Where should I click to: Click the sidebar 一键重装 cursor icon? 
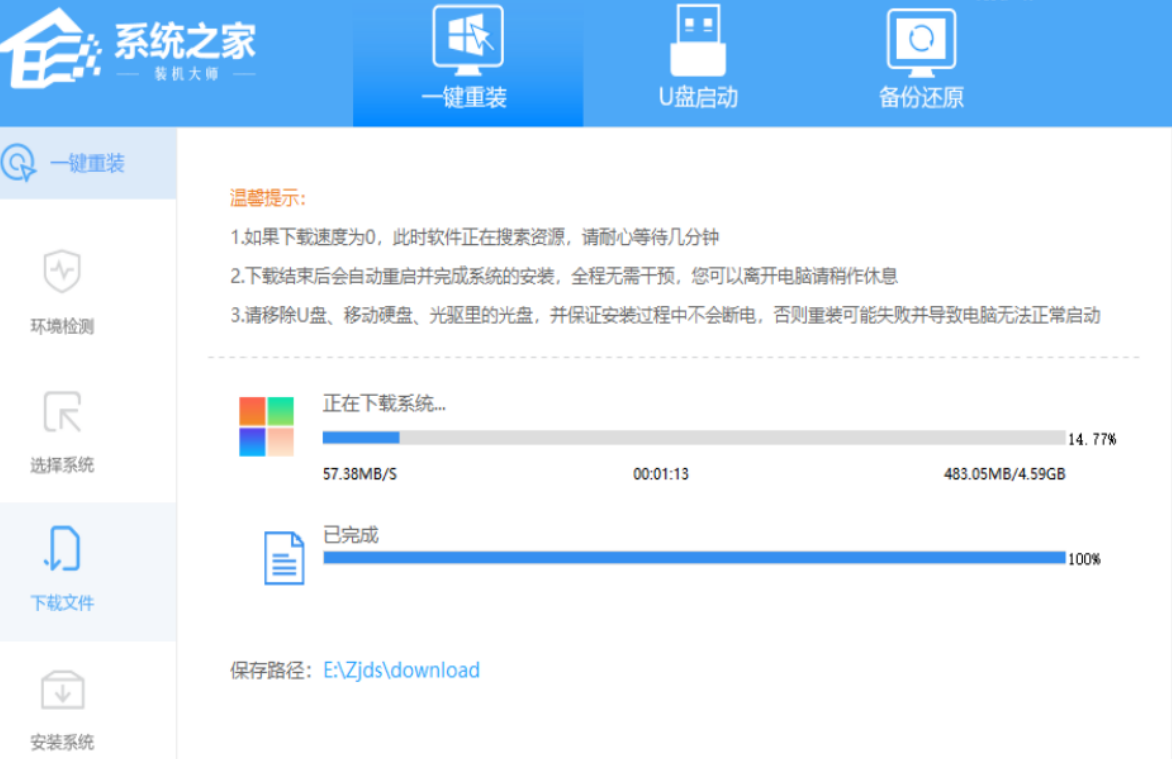click(x=19, y=163)
